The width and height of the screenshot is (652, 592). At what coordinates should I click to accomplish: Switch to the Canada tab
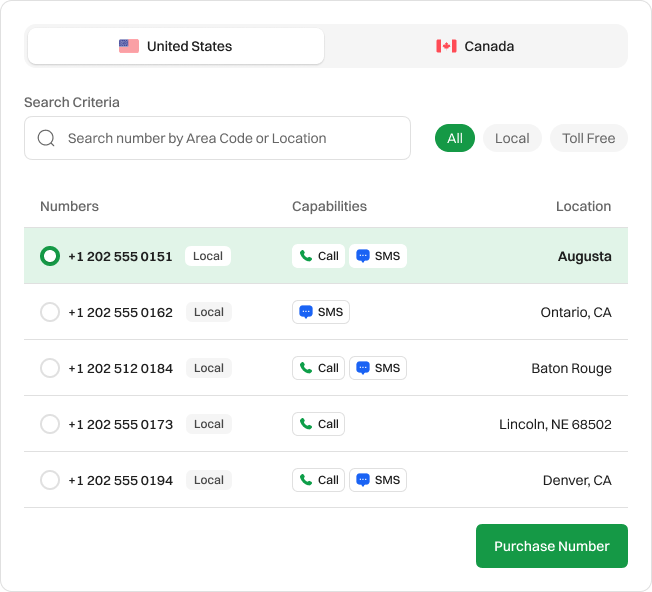tap(475, 46)
